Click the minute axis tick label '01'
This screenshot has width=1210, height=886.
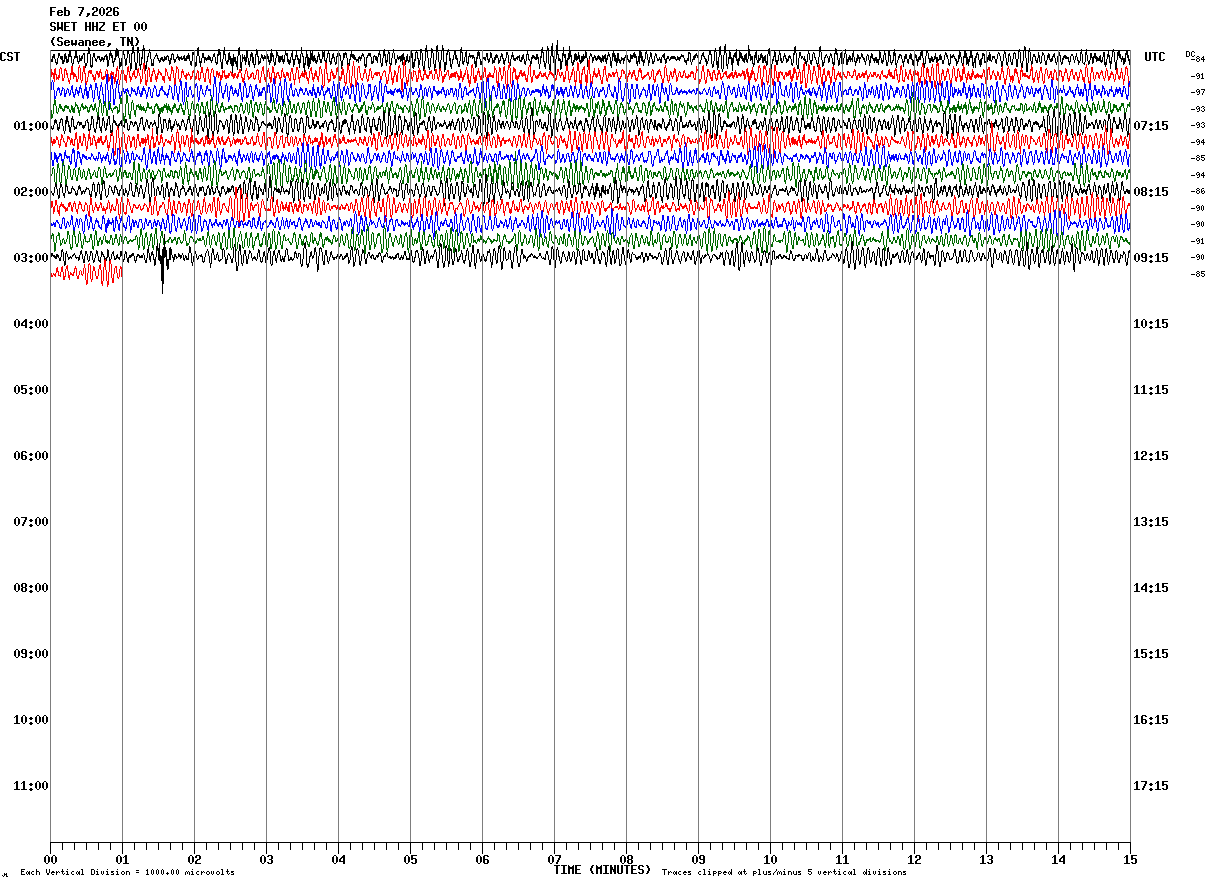point(122,859)
